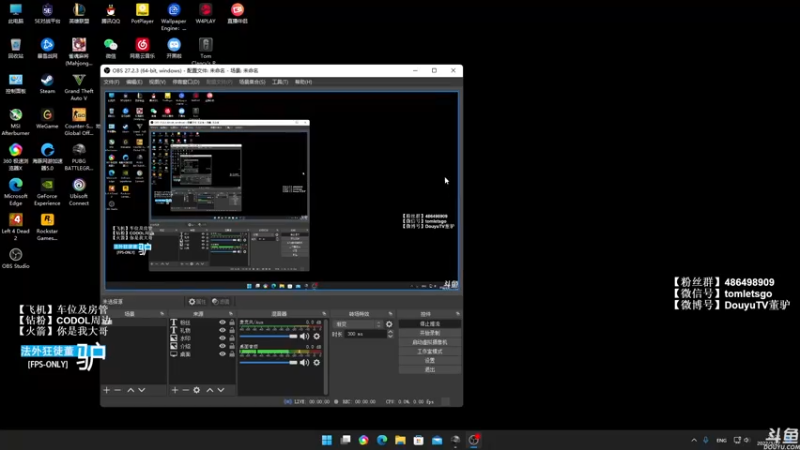Open 桌面音频 audio settings gear
This screenshot has width=800, height=450.
pyautogui.click(x=317, y=363)
